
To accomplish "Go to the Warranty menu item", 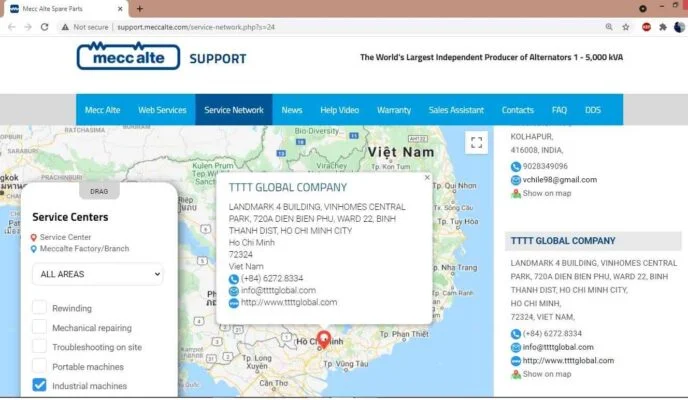I will [x=393, y=110].
